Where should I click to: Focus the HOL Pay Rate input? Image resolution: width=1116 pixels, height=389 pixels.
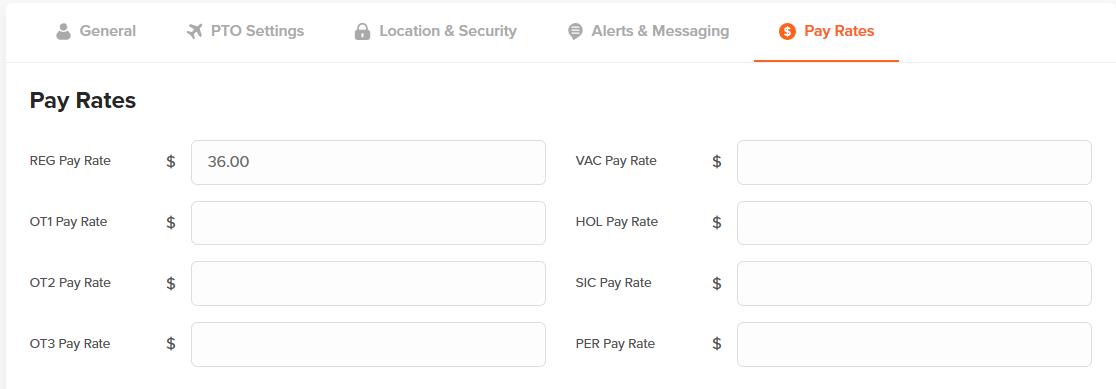(914, 223)
